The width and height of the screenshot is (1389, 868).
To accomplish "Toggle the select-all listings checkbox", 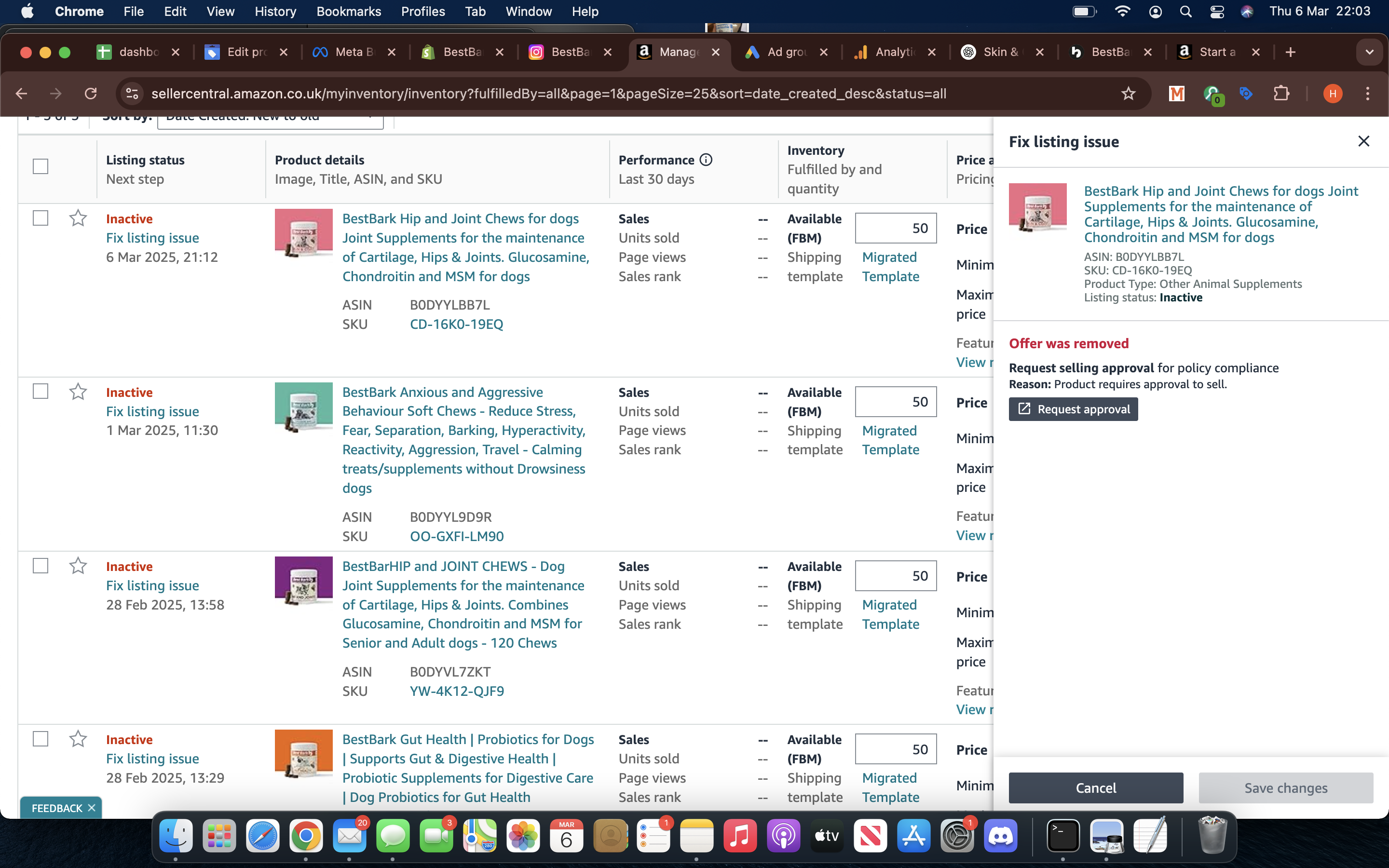I will pyautogui.click(x=40, y=166).
